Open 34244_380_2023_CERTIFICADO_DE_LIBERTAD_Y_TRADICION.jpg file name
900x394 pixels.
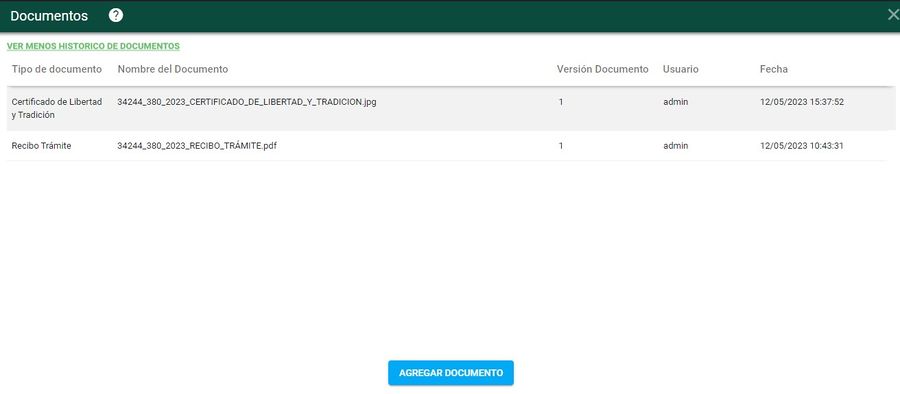coord(247,102)
